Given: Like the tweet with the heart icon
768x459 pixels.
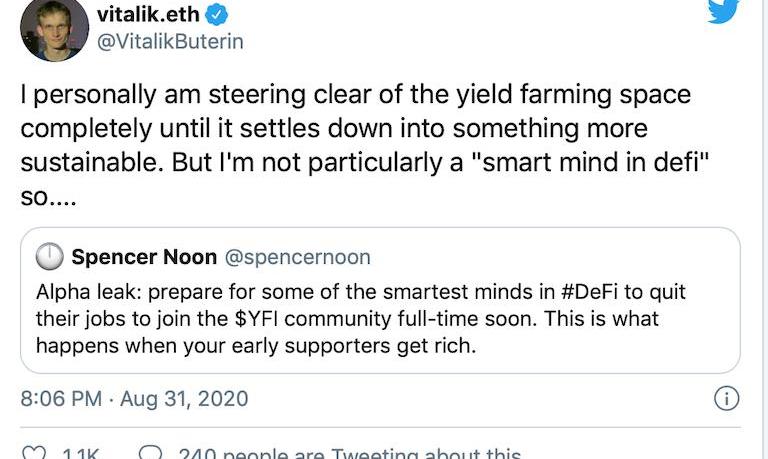Looking at the screenshot, I should (x=34, y=453).
